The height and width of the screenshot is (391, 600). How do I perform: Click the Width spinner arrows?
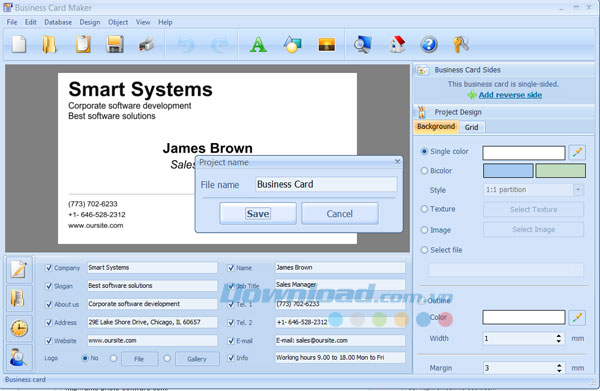click(559, 338)
